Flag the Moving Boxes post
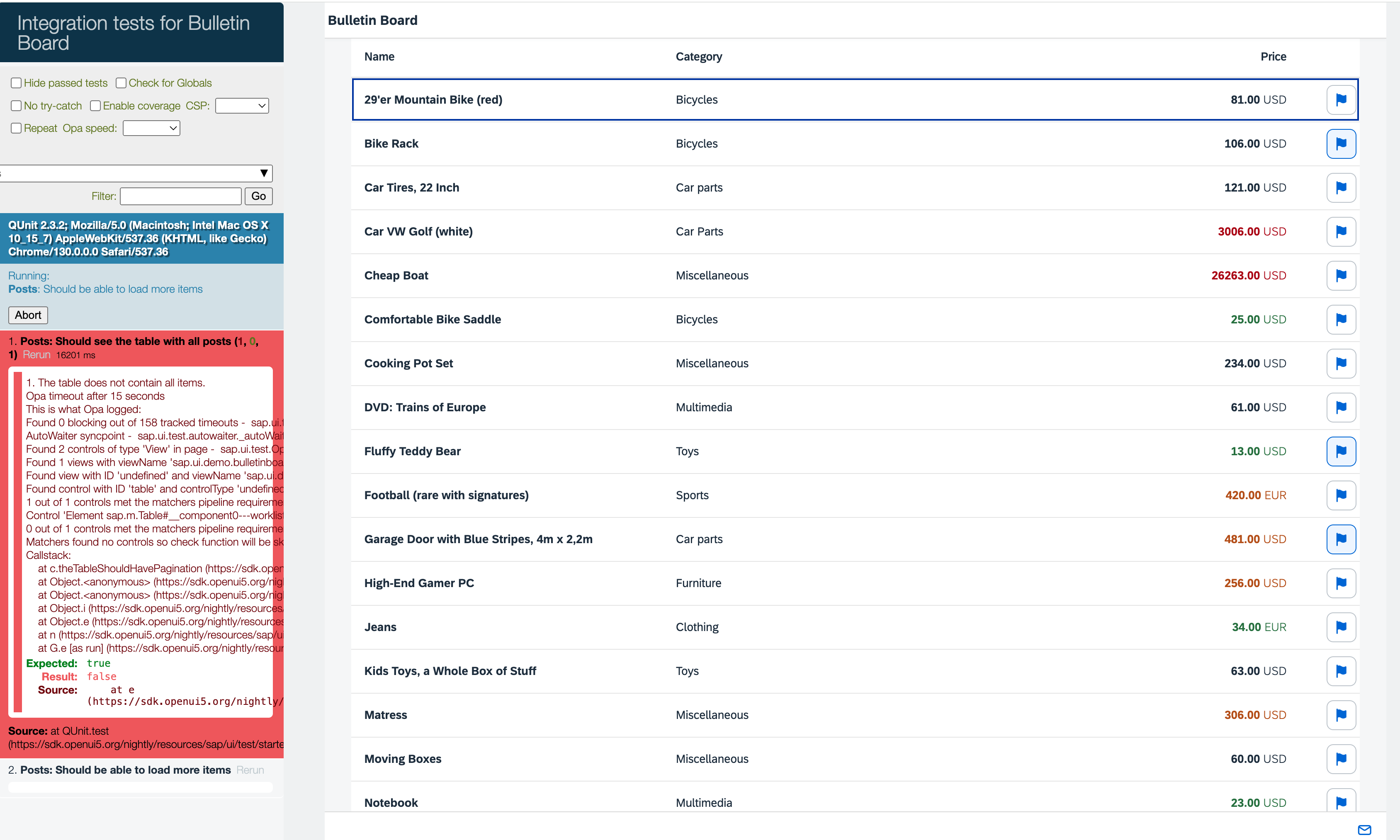 (1341, 759)
